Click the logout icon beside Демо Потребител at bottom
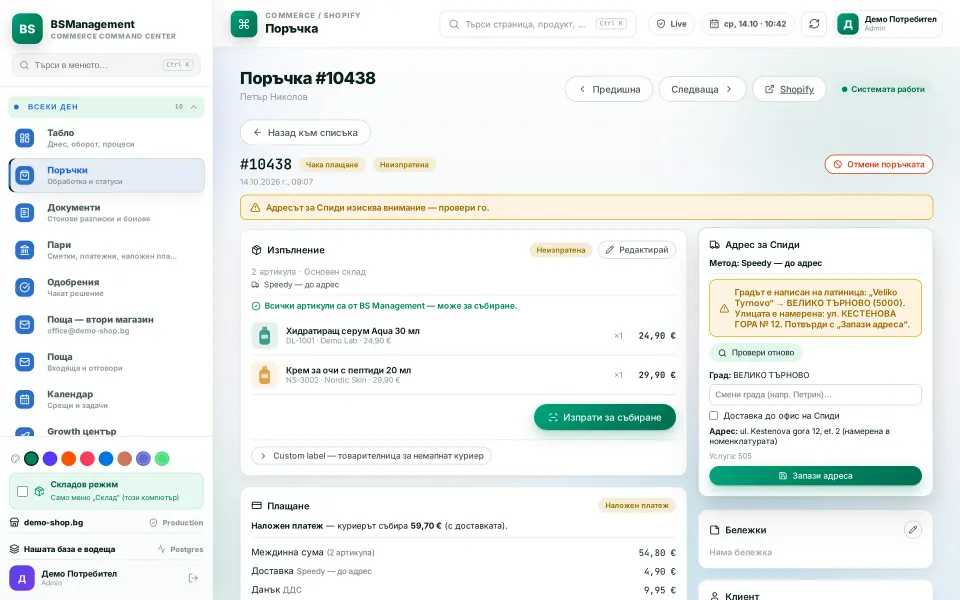This screenshot has height=600, width=960. tap(193, 578)
